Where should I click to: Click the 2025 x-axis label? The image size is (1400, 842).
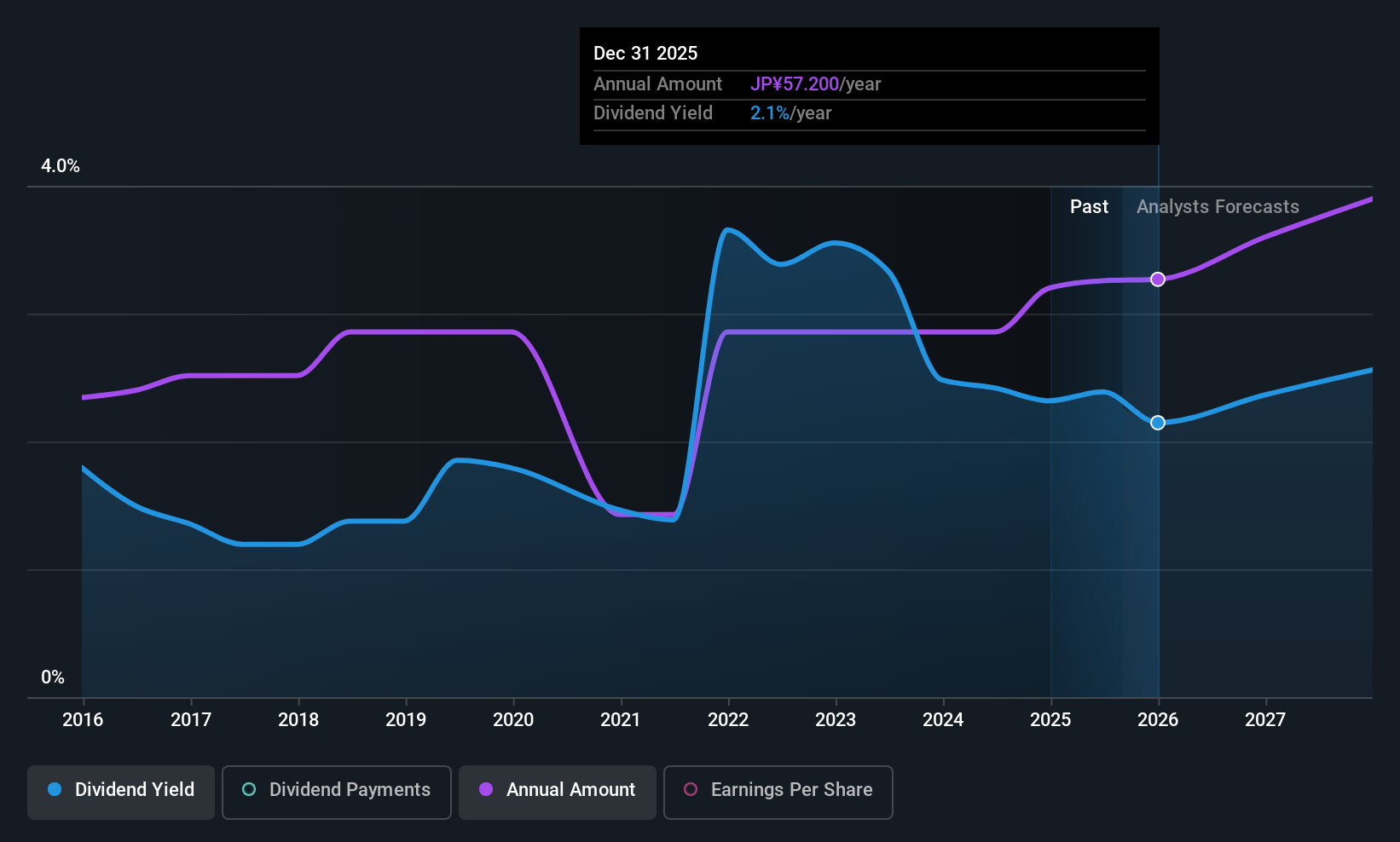1050,720
